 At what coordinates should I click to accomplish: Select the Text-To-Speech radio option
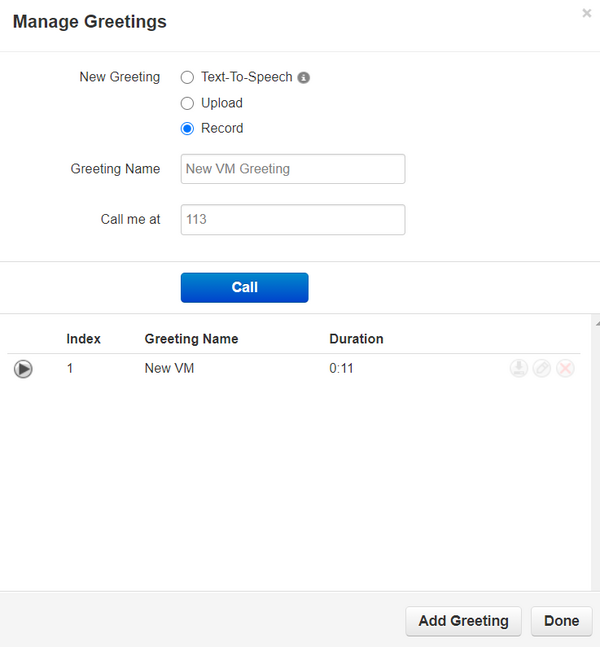187,77
